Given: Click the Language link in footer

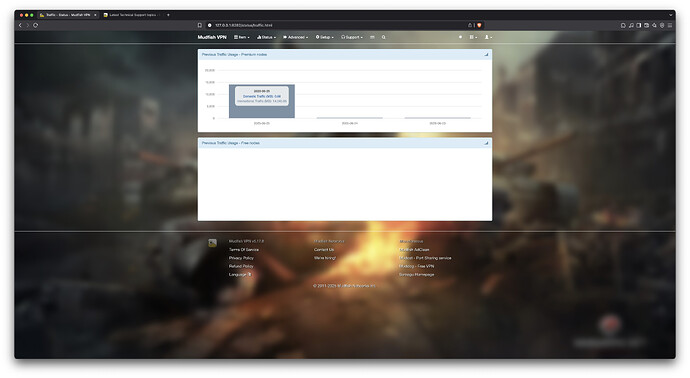Looking at the screenshot, I should (240, 275).
